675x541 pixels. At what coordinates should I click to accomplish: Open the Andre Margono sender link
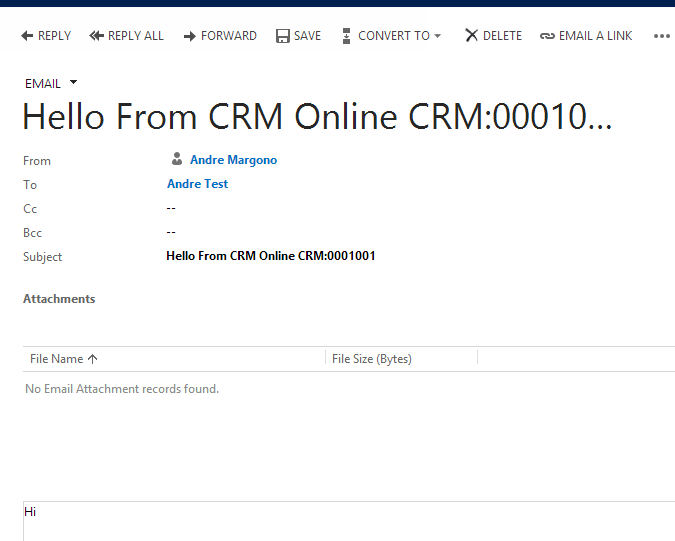[233, 160]
